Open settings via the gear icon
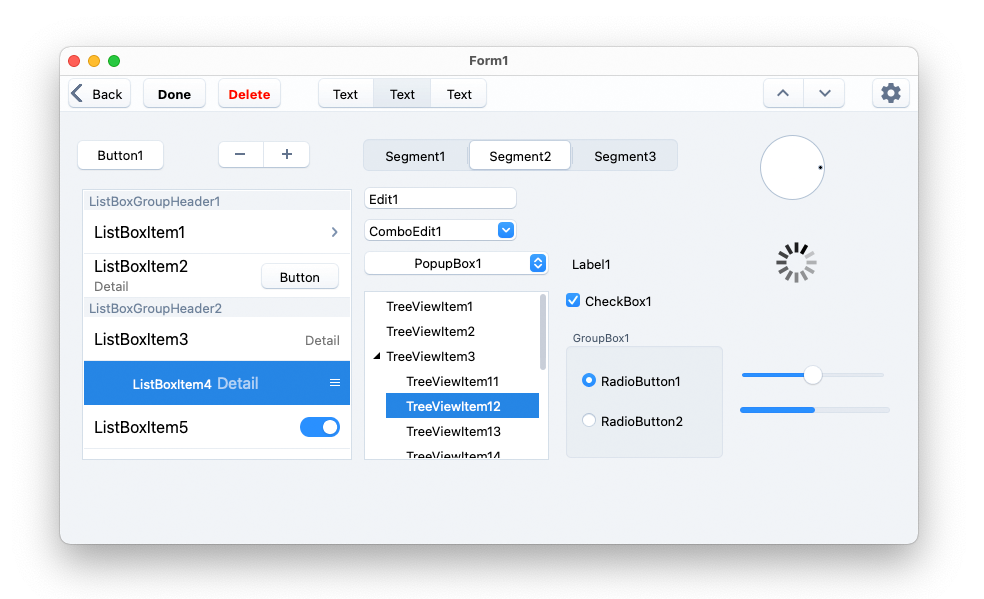This screenshot has width=984, height=599. click(x=890, y=93)
